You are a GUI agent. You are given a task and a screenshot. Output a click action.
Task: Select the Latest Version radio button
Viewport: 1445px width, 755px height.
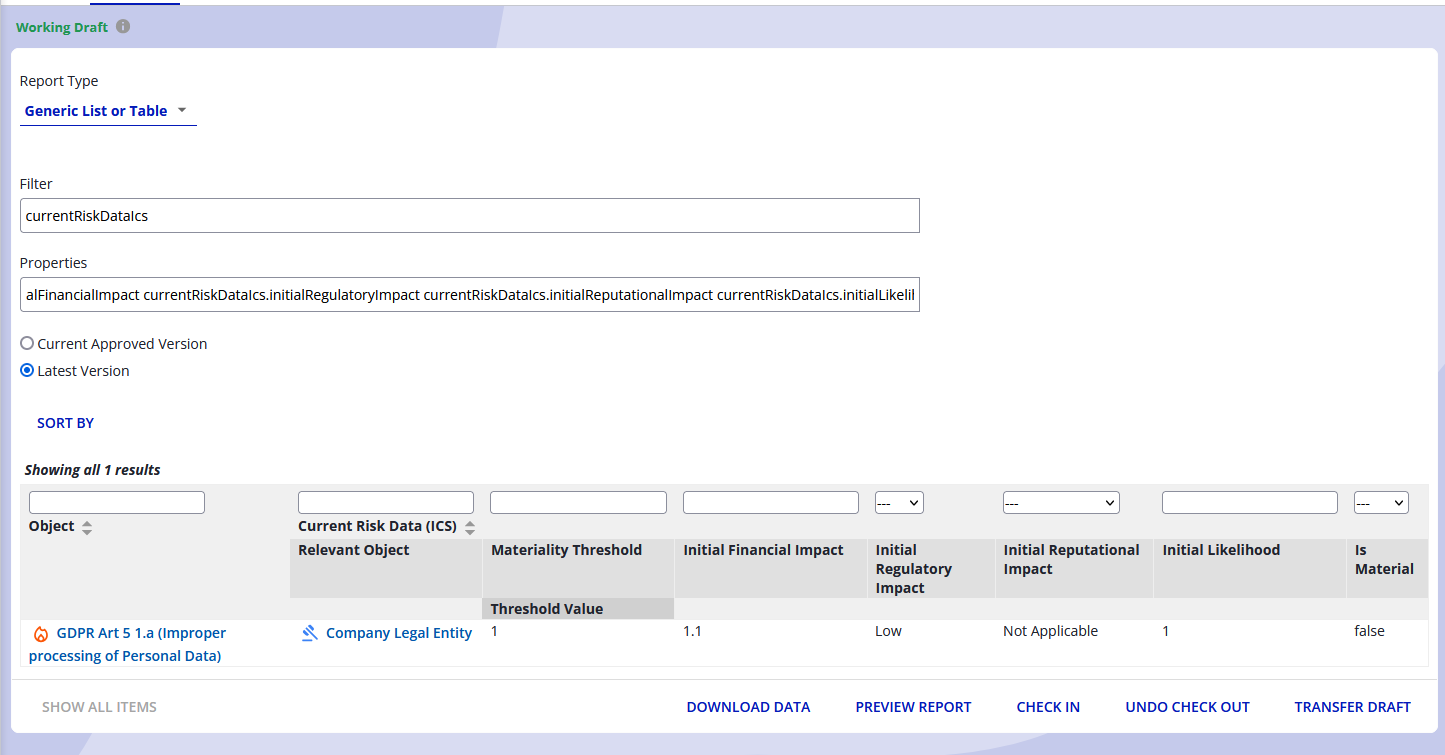pyautogui.click(x=28, y=371)
